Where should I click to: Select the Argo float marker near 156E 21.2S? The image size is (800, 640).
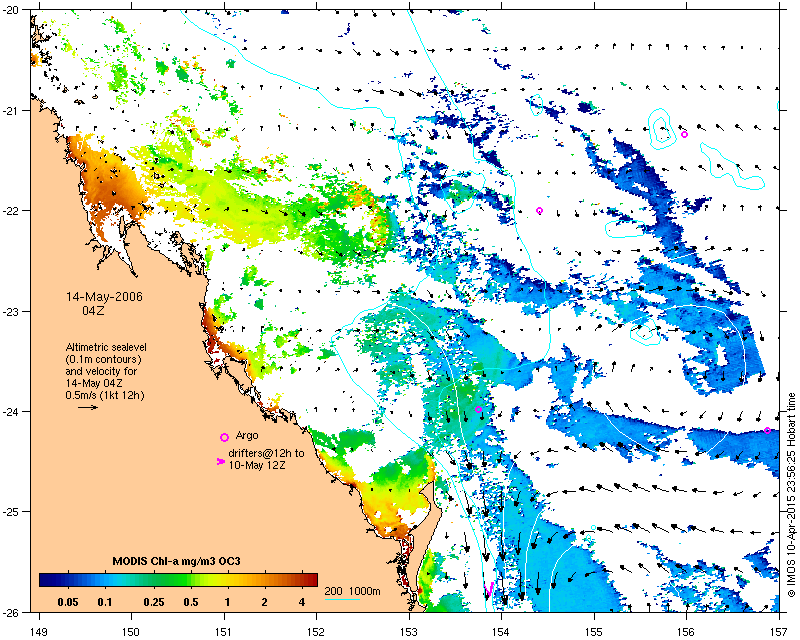(684, 135)
